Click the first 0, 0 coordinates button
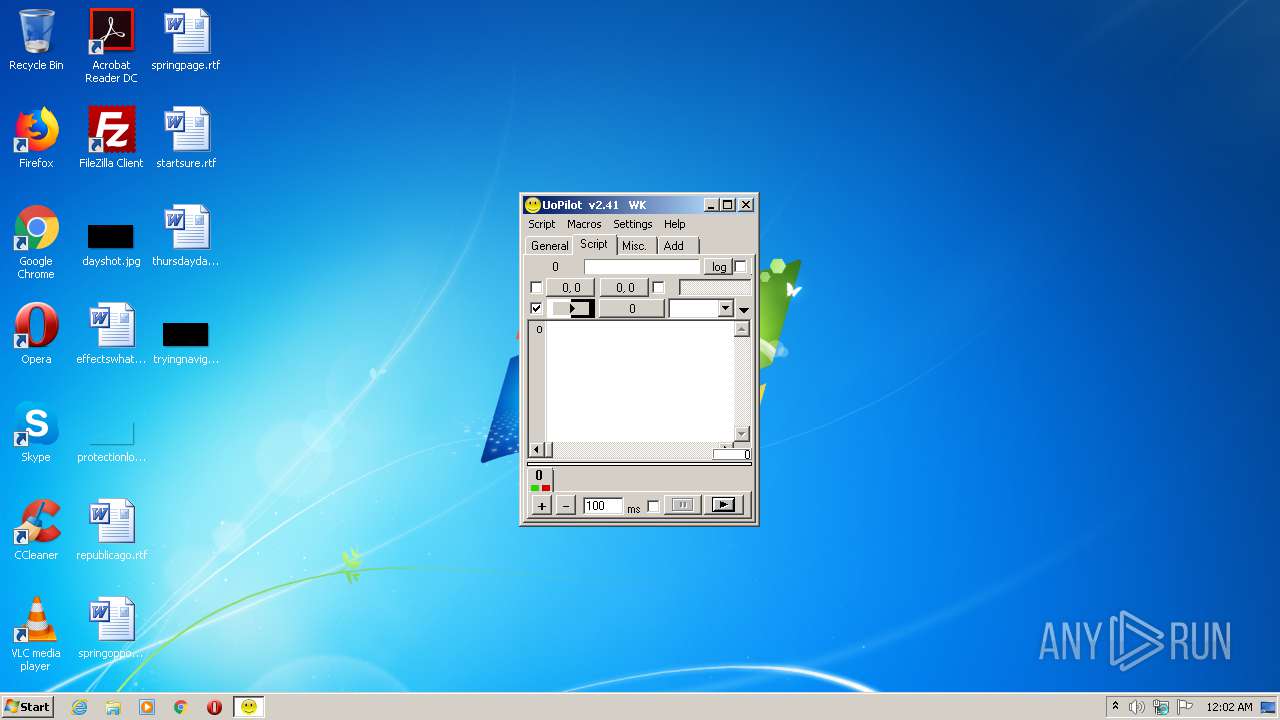1280x720 pixels. 571,288
